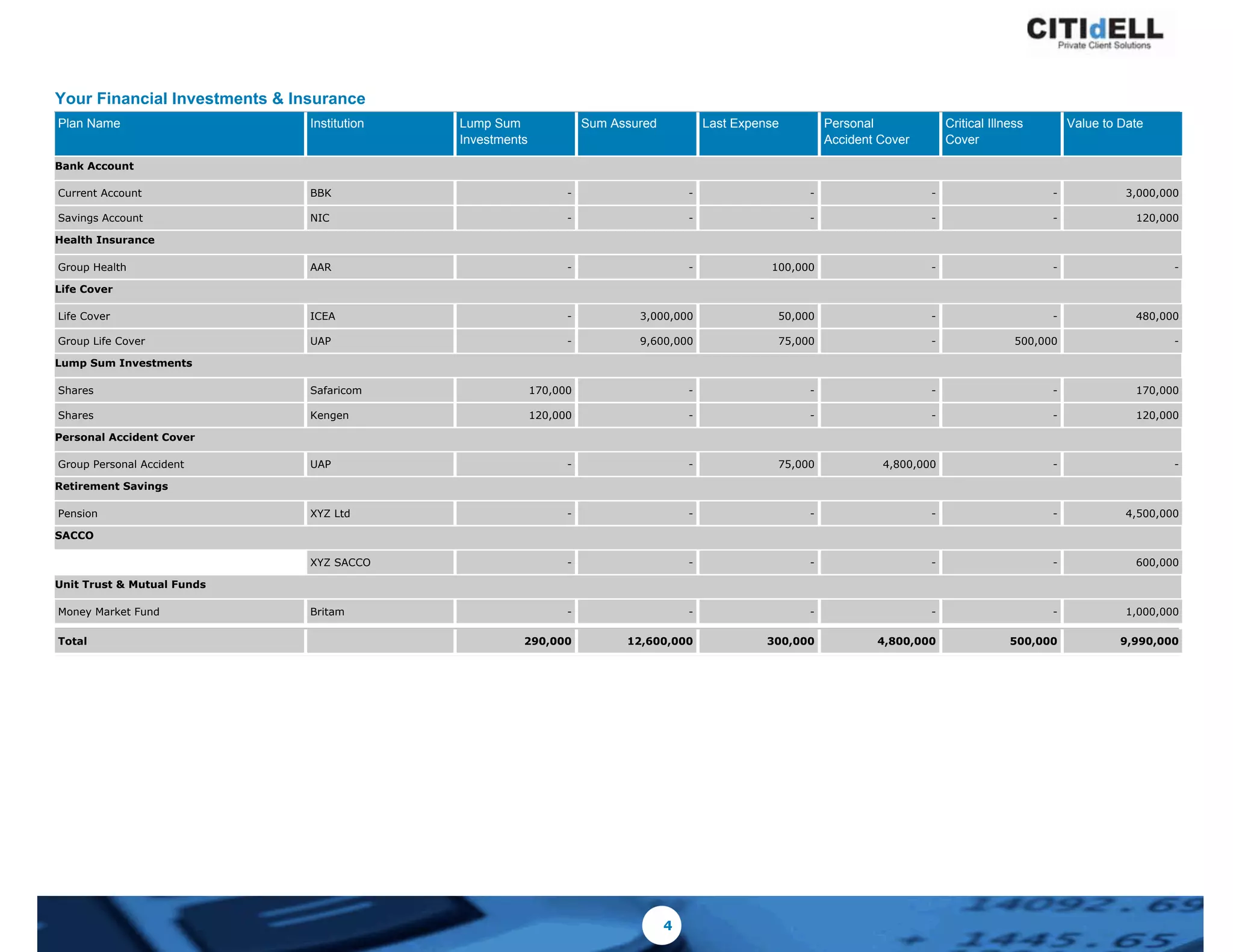Click the 'ICEA' institution cell
1233x952 pixels.
(x=380, y=316)
